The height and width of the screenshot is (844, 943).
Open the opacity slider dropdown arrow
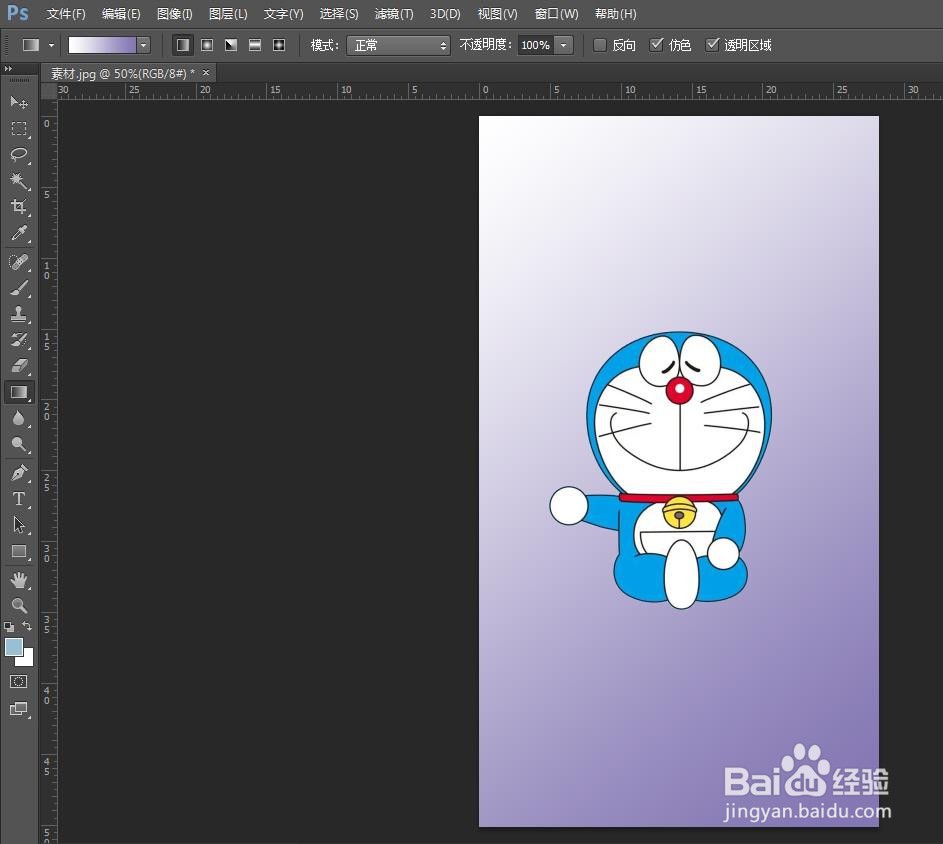pos(564,45)
